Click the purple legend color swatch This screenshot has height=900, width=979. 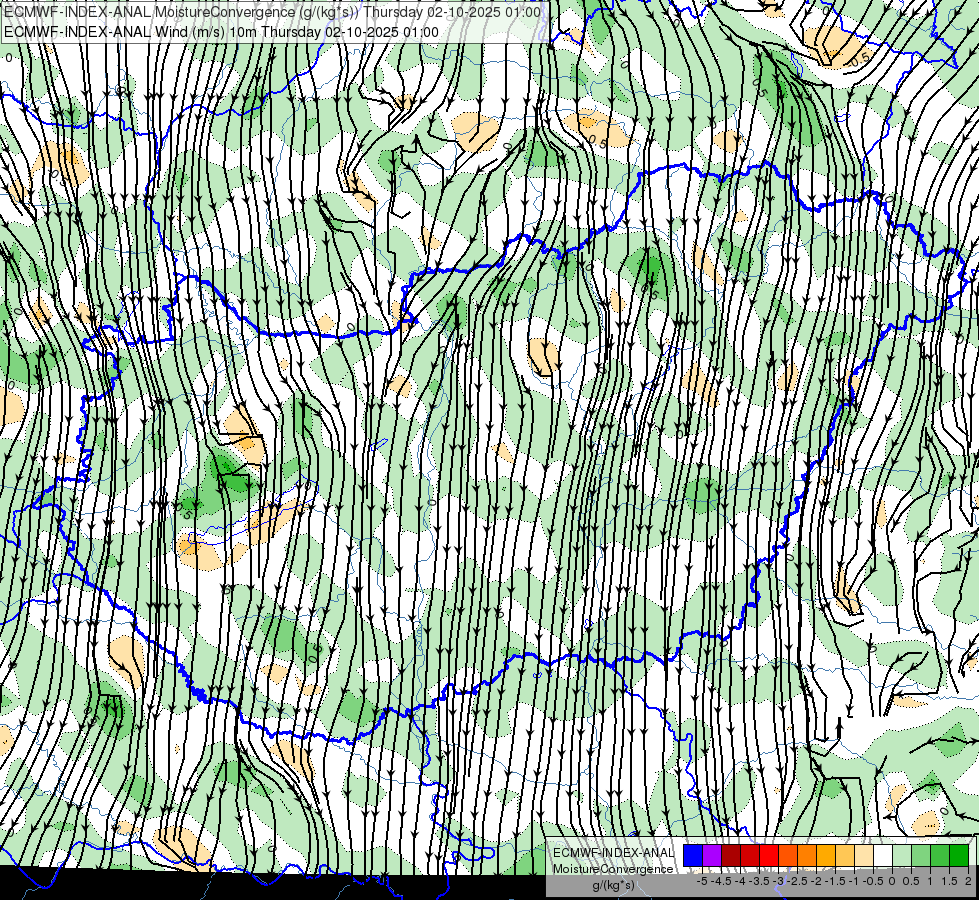click(712, 855)
